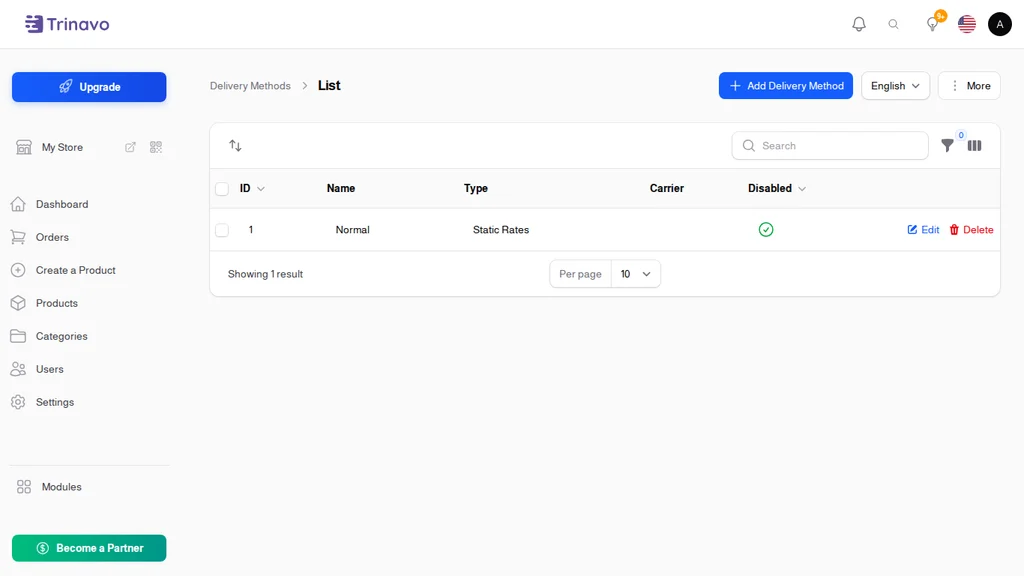Show the store QR code icon
The height and width of the screenshot is (576, 1024).
point(155,147)
